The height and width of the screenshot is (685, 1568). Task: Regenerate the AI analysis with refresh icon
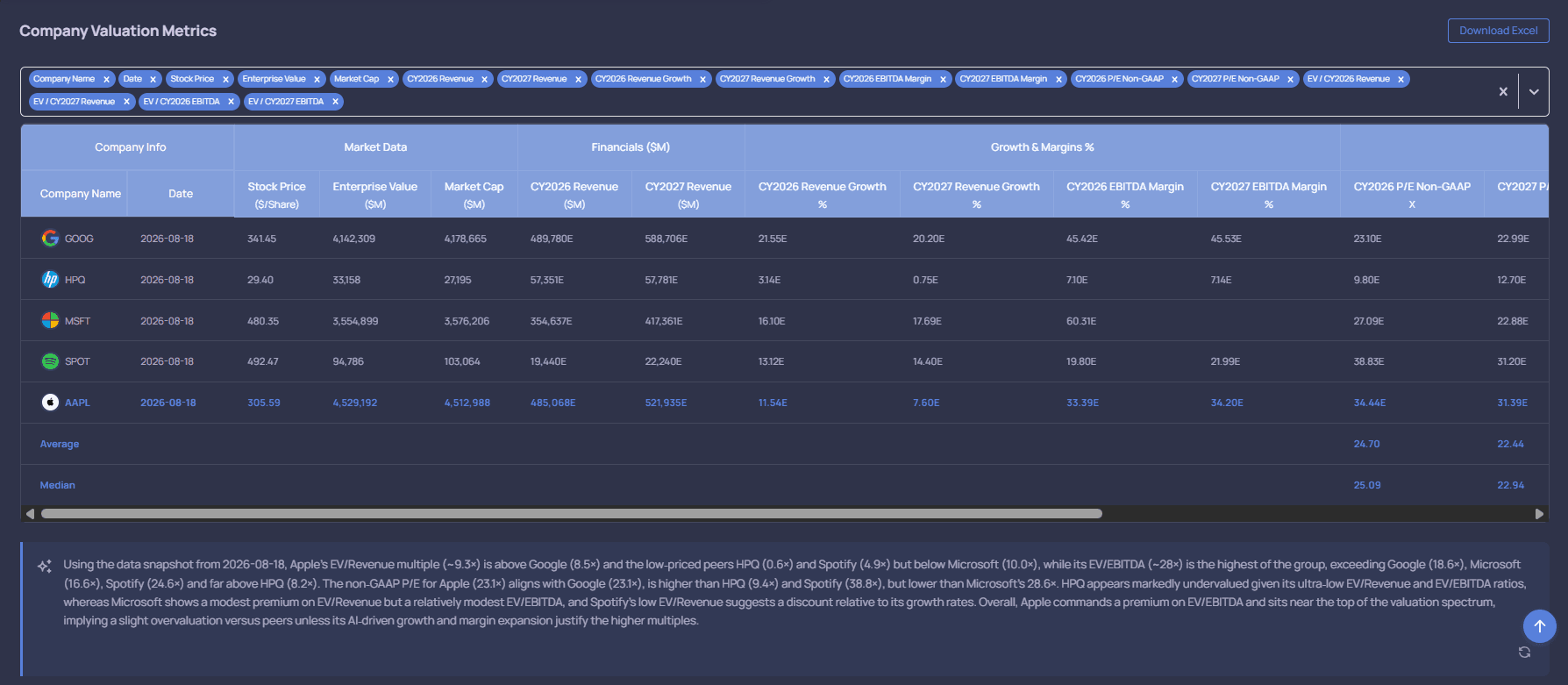tap(1524, 652)
